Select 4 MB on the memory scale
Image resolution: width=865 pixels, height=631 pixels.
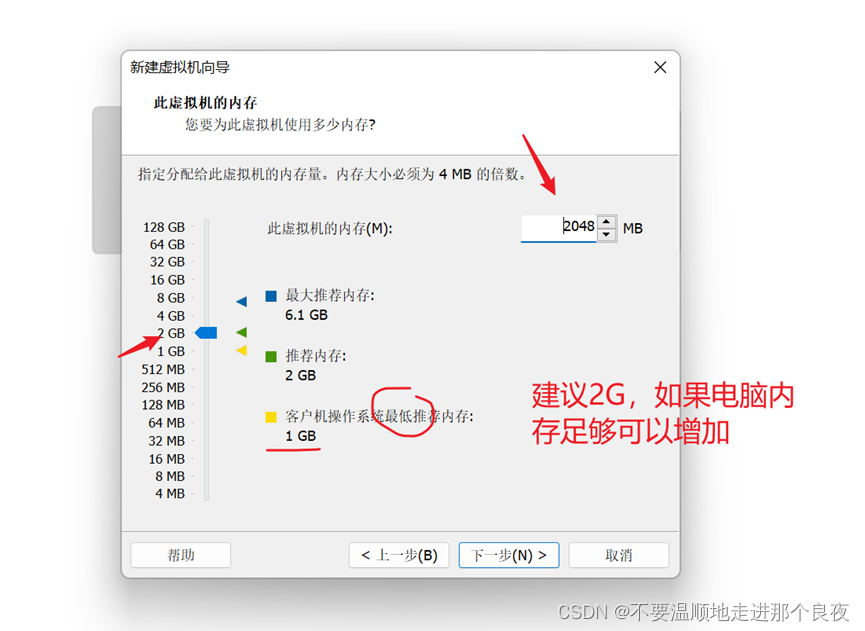[x=170, y=494]
